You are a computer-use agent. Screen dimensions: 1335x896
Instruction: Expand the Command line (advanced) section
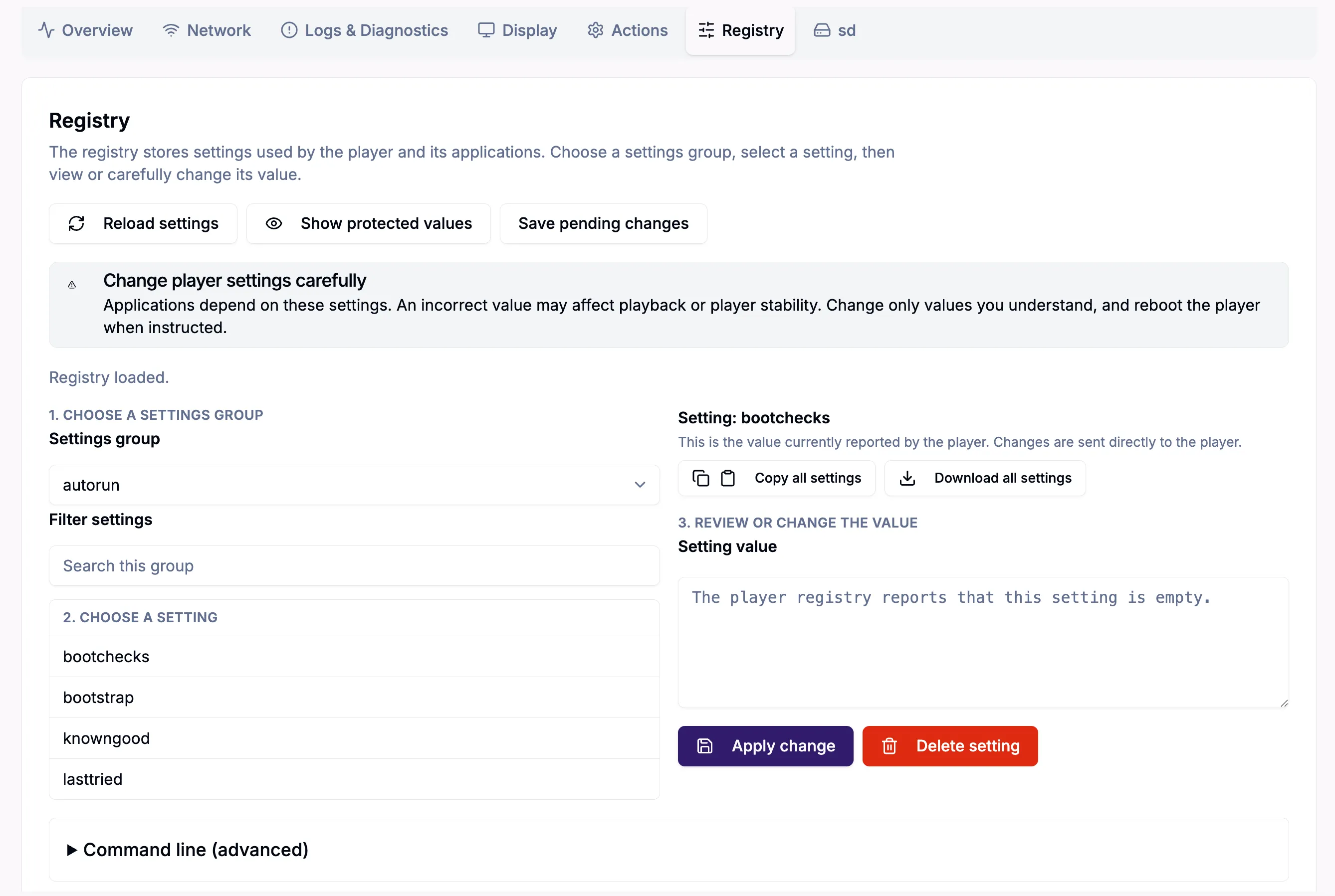188,850
